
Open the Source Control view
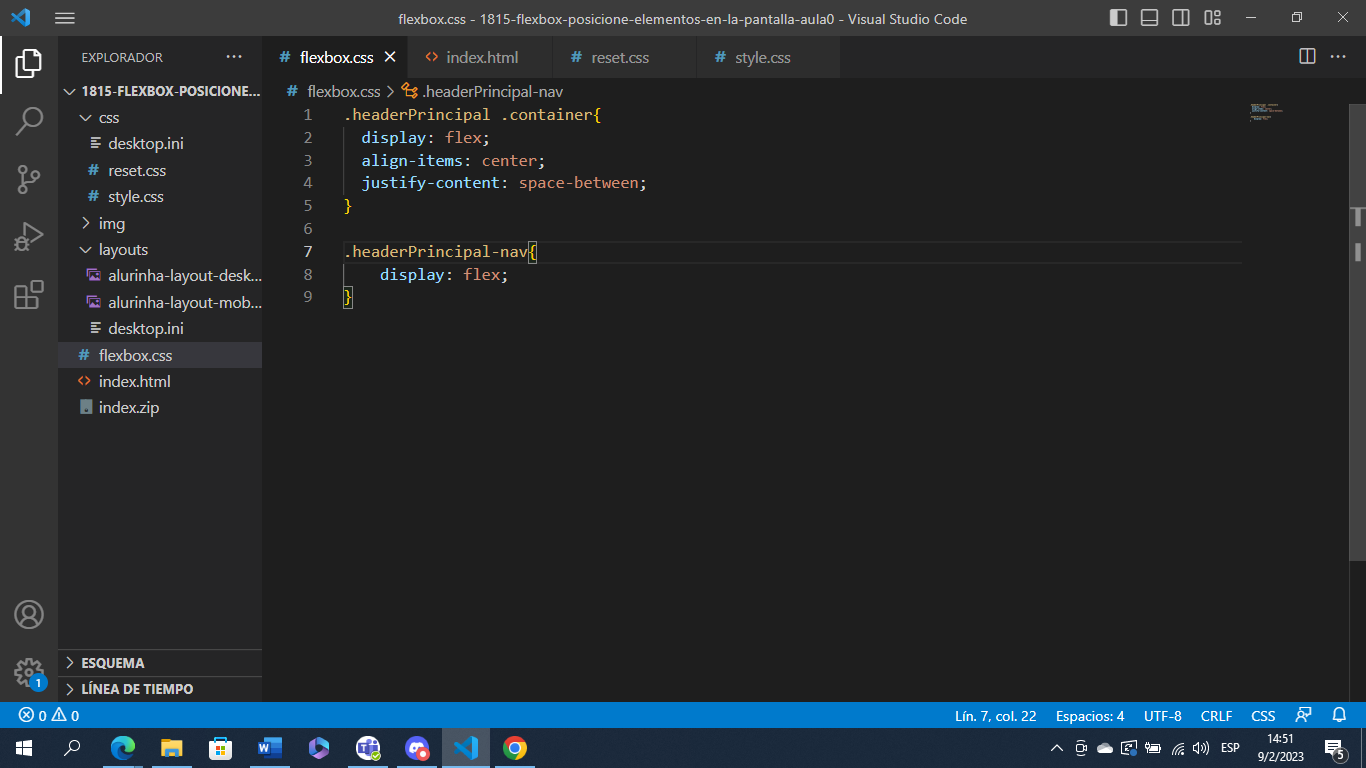(29, 179)
